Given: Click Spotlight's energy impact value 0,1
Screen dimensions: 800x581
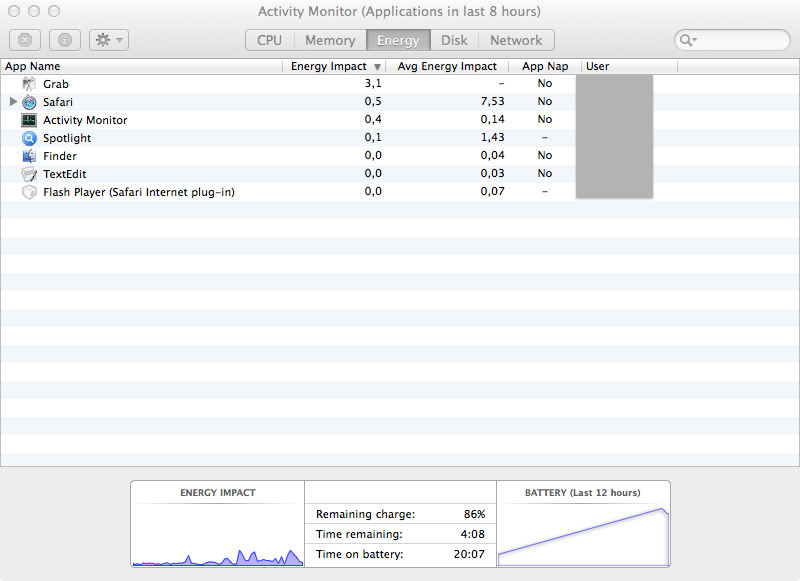Looking at the screenshot, I should pos(373,137).
